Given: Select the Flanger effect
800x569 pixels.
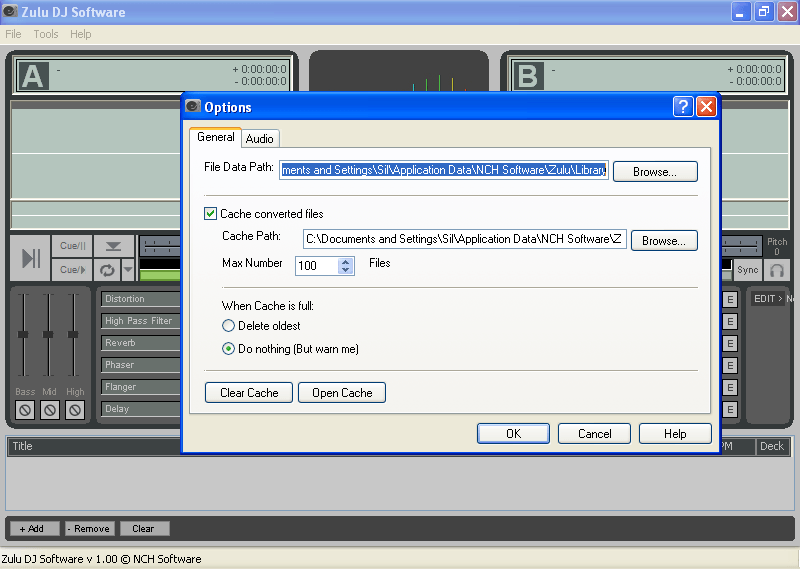Looking at the screenshot, I should tap(141, 387).
